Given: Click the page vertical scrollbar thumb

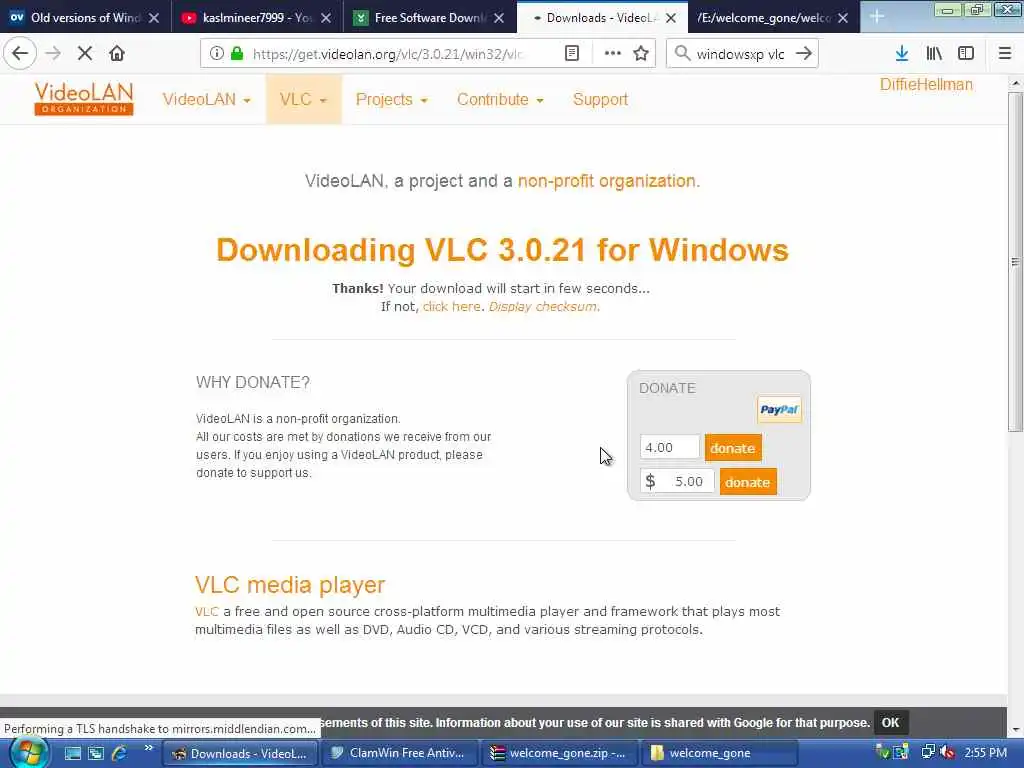Looking at the screenshot, I should point(1015,261).
